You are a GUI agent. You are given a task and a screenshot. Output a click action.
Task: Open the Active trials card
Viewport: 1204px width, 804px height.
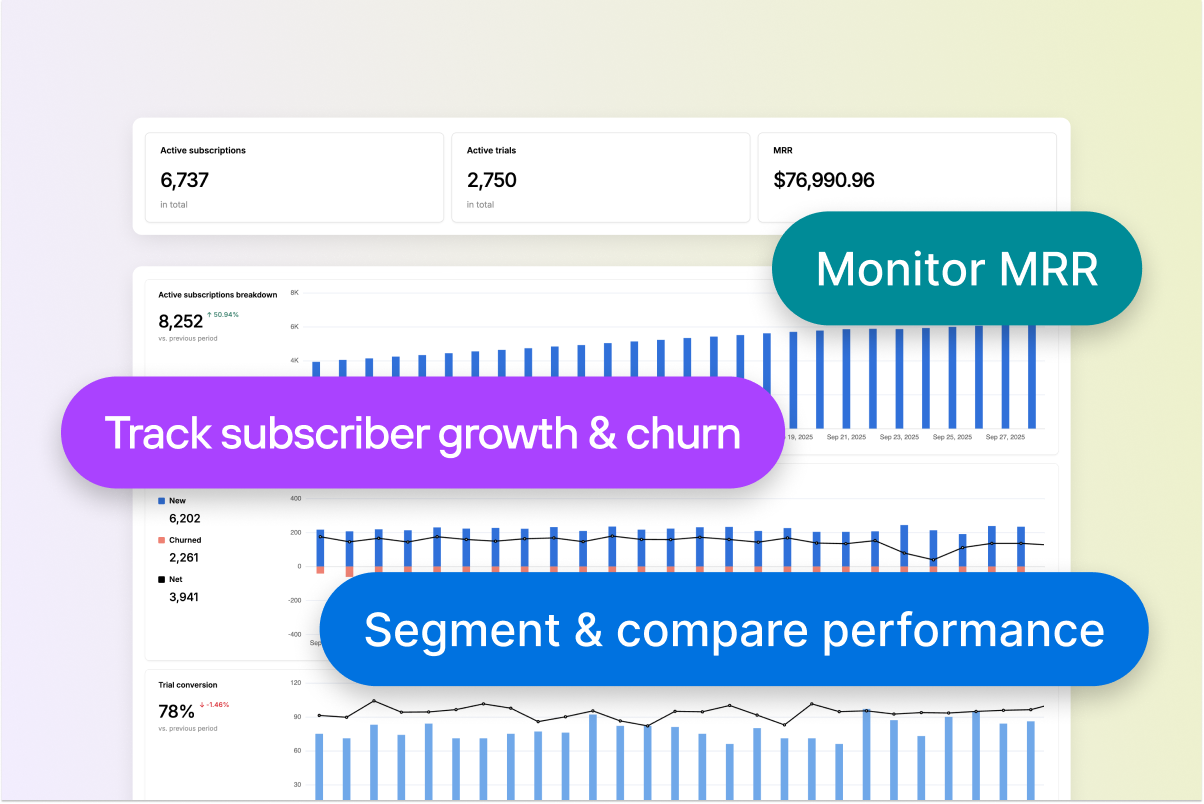[600, 177]
